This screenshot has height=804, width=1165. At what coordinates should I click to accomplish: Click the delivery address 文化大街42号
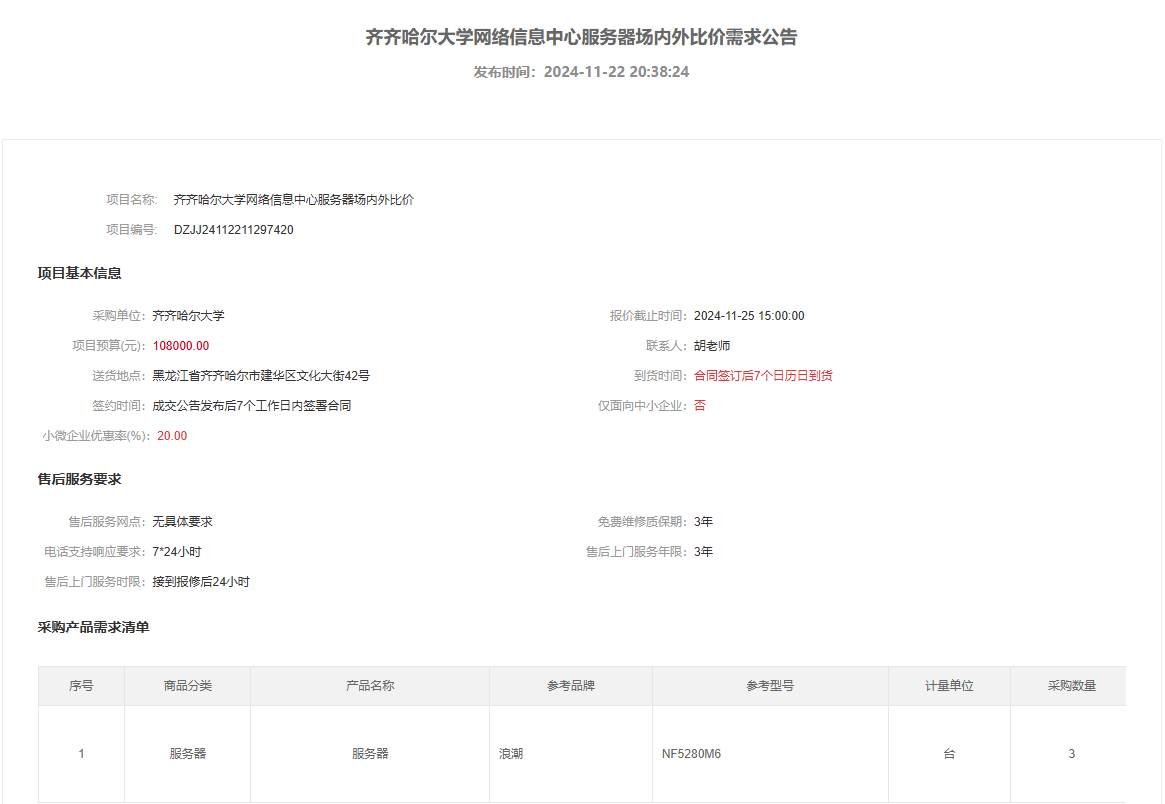coord(261,376)
